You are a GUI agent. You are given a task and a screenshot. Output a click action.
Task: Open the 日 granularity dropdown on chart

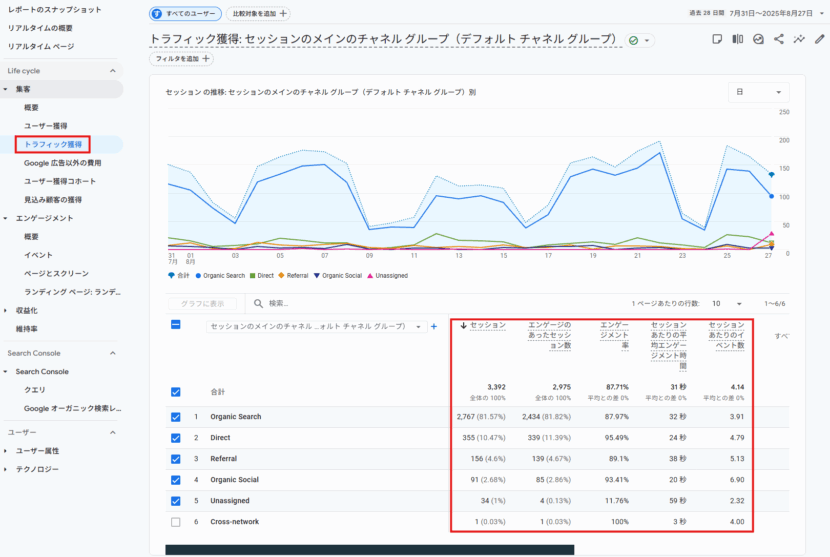[758, 91]
